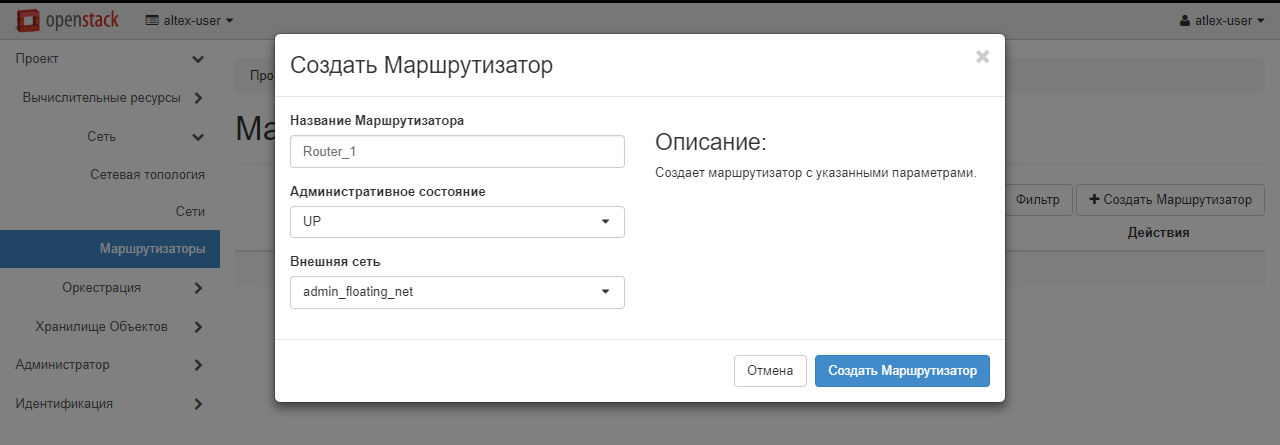Image resolution: width=1280 pixels, height=445 pixels.
Task: Select Маршрутизаторы in the sidebar
Action: tap(152, 248)
